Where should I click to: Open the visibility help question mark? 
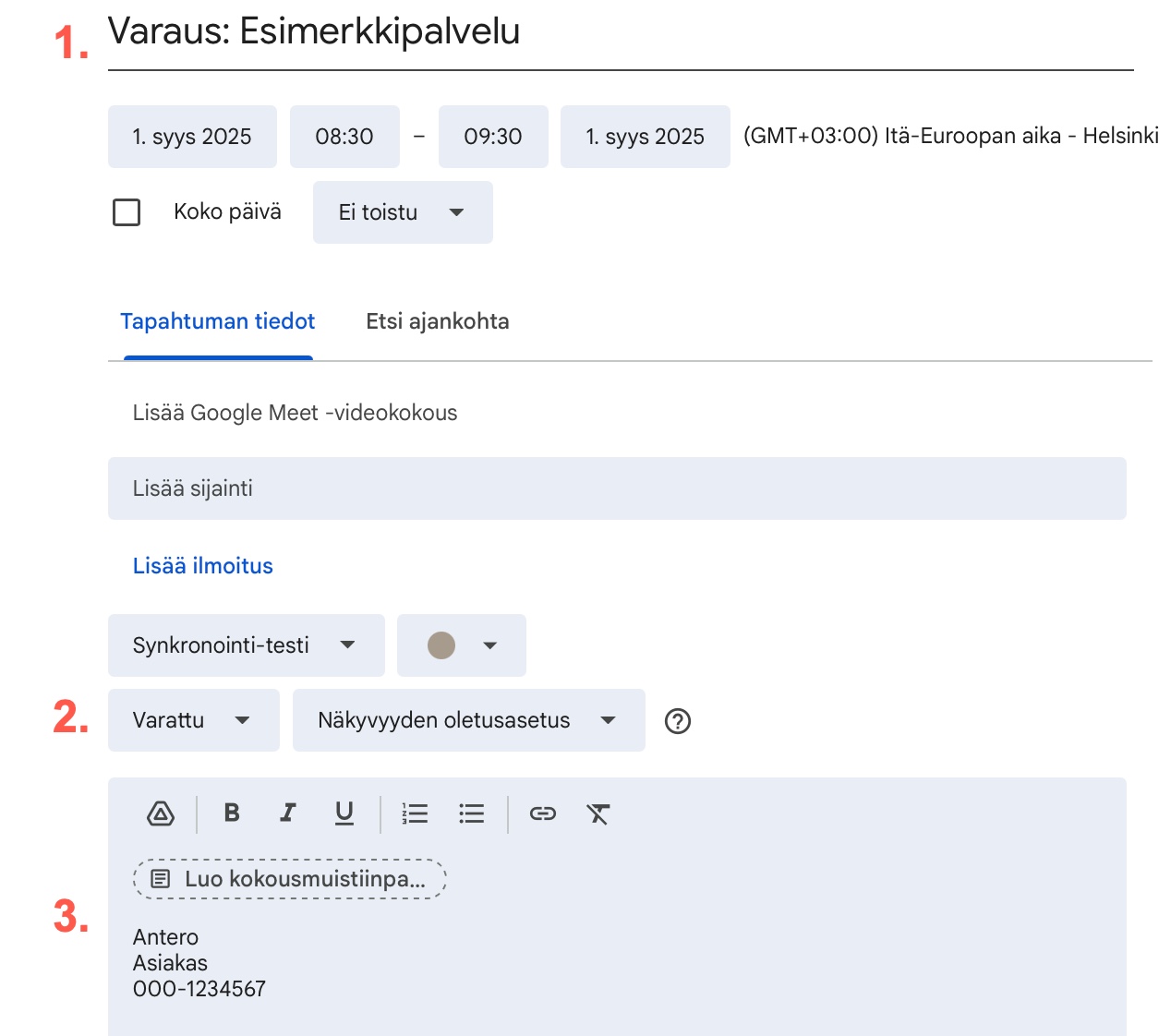tap(678, 721)
